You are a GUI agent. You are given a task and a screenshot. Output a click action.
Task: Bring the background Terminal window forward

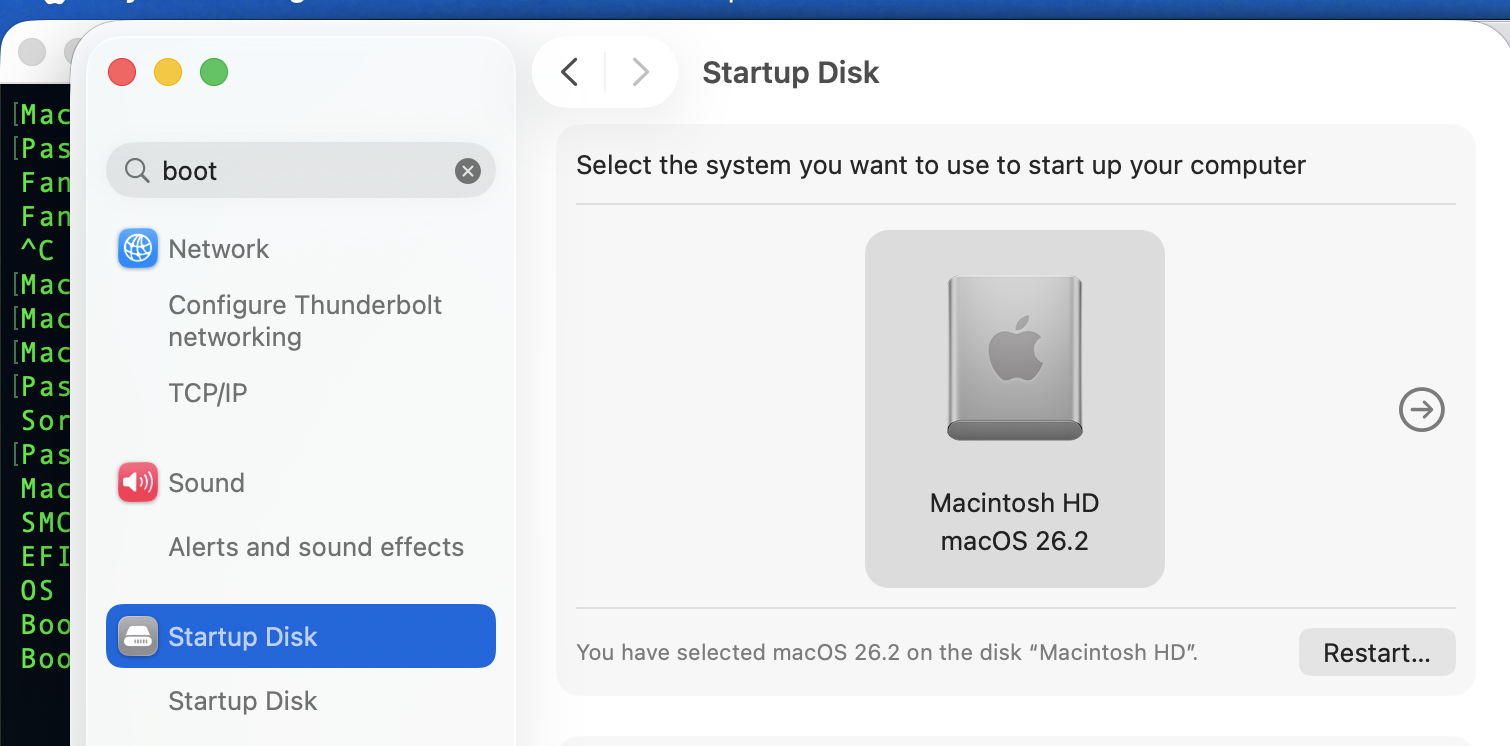point(36,400)
